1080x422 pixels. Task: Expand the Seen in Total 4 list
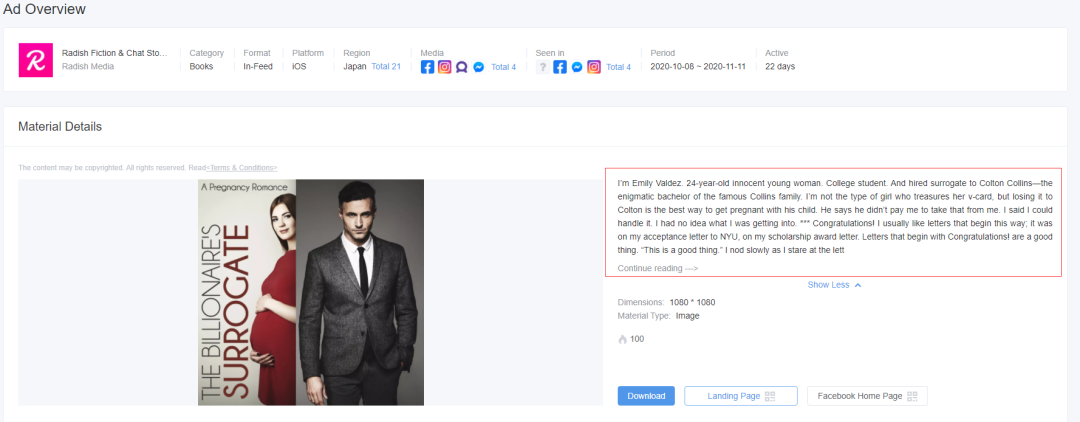618,67
